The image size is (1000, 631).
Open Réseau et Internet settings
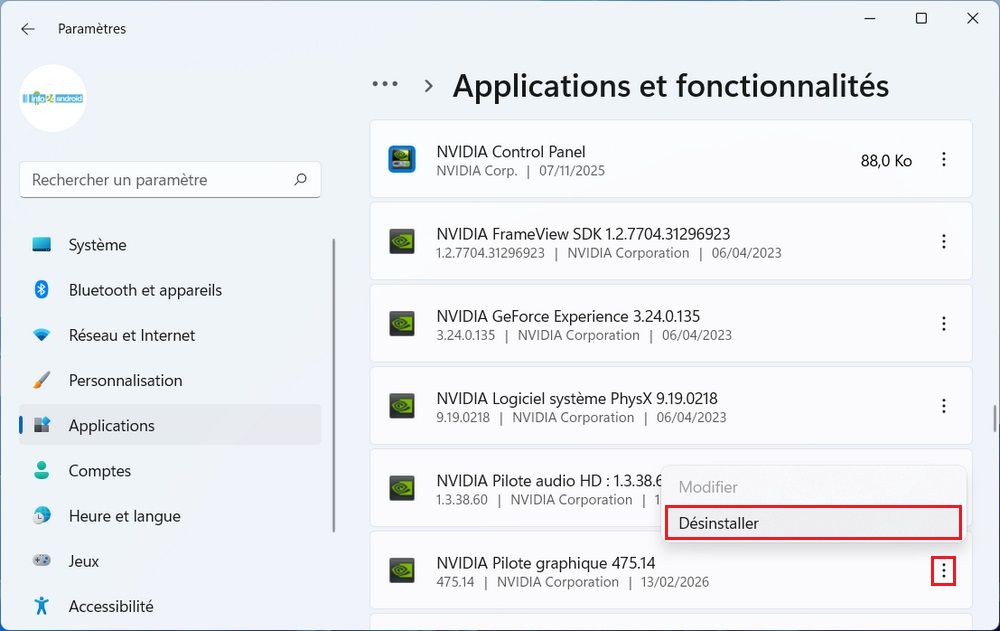pos(170,336)
